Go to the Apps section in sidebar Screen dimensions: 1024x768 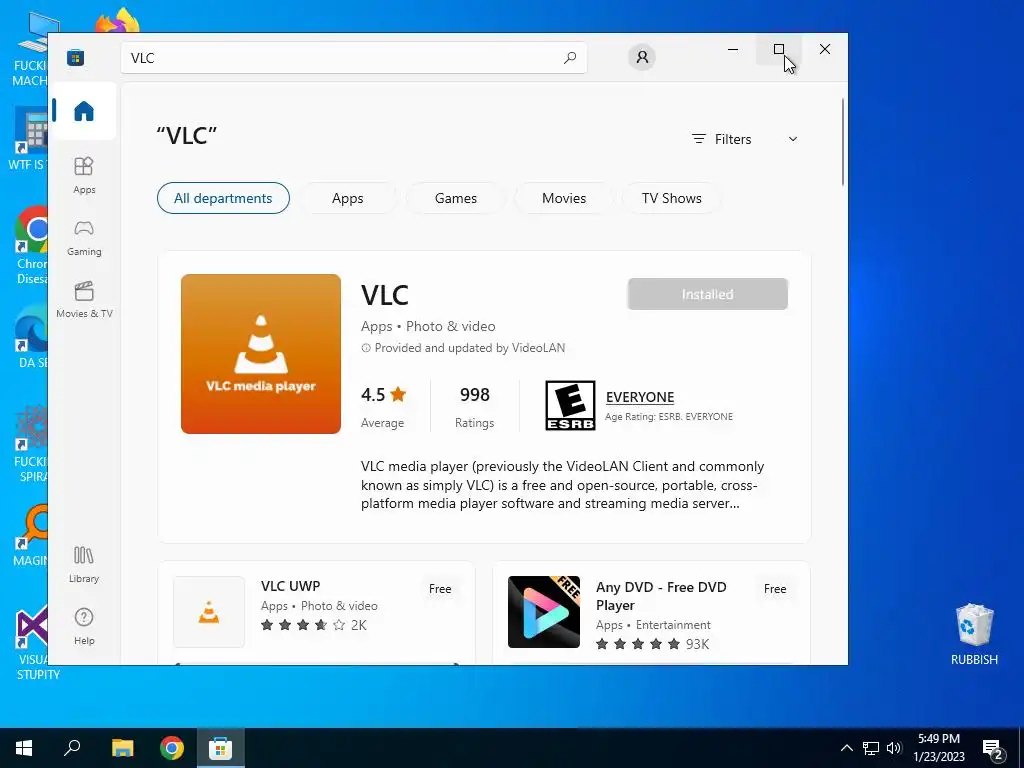pyautogui.click(x=84, y=175)
